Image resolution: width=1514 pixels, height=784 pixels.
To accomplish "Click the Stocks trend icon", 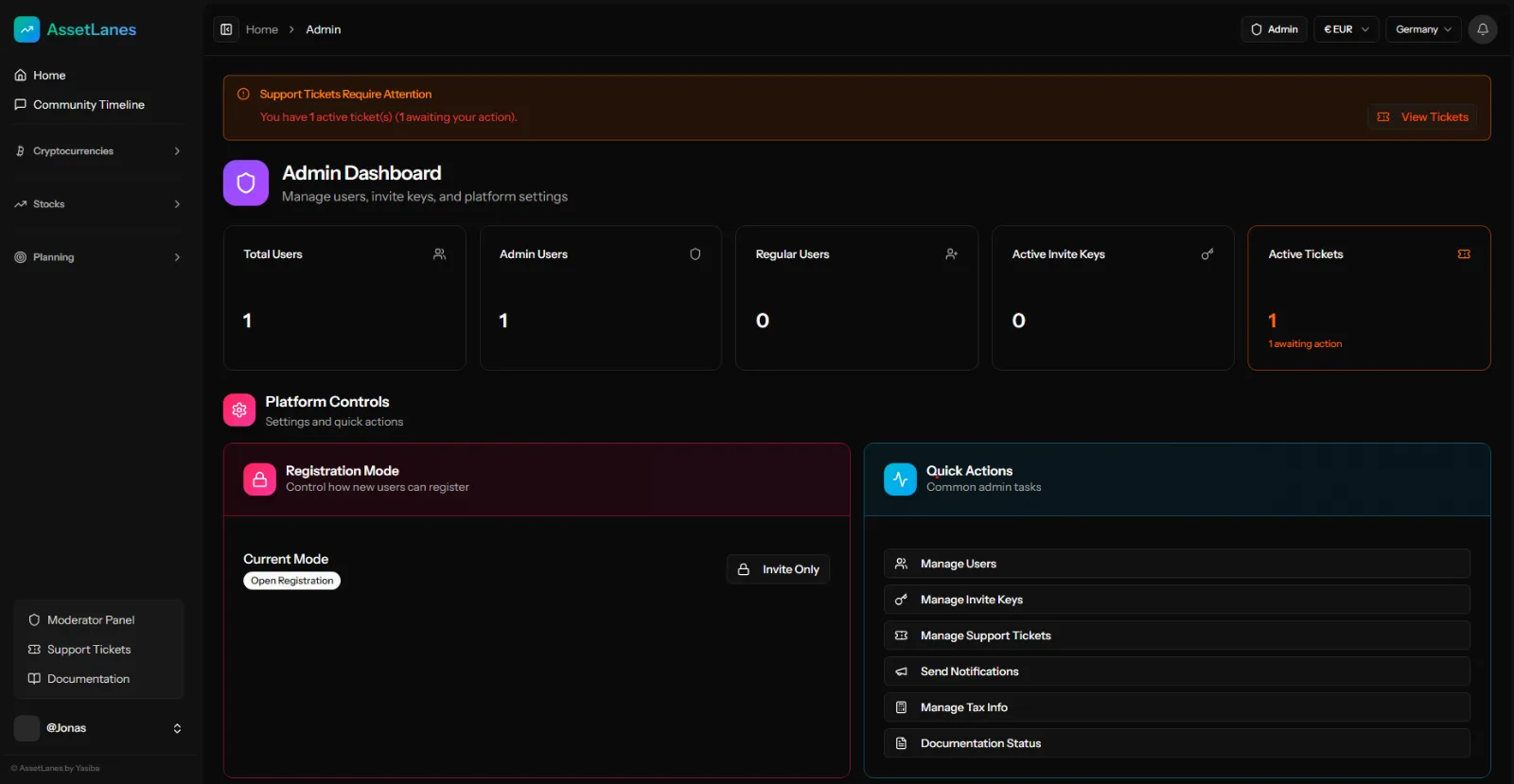I will point(20,204).
